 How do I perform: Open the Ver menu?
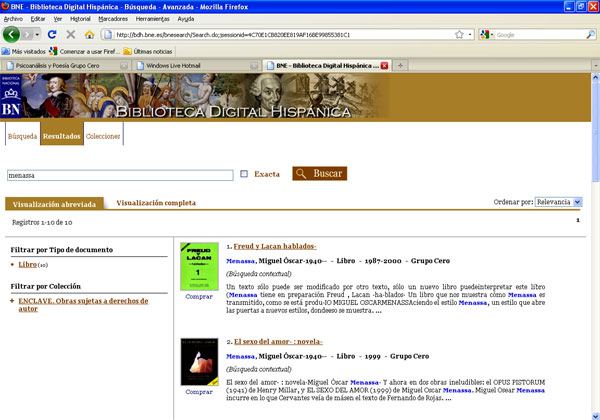(x=57, y=19)
